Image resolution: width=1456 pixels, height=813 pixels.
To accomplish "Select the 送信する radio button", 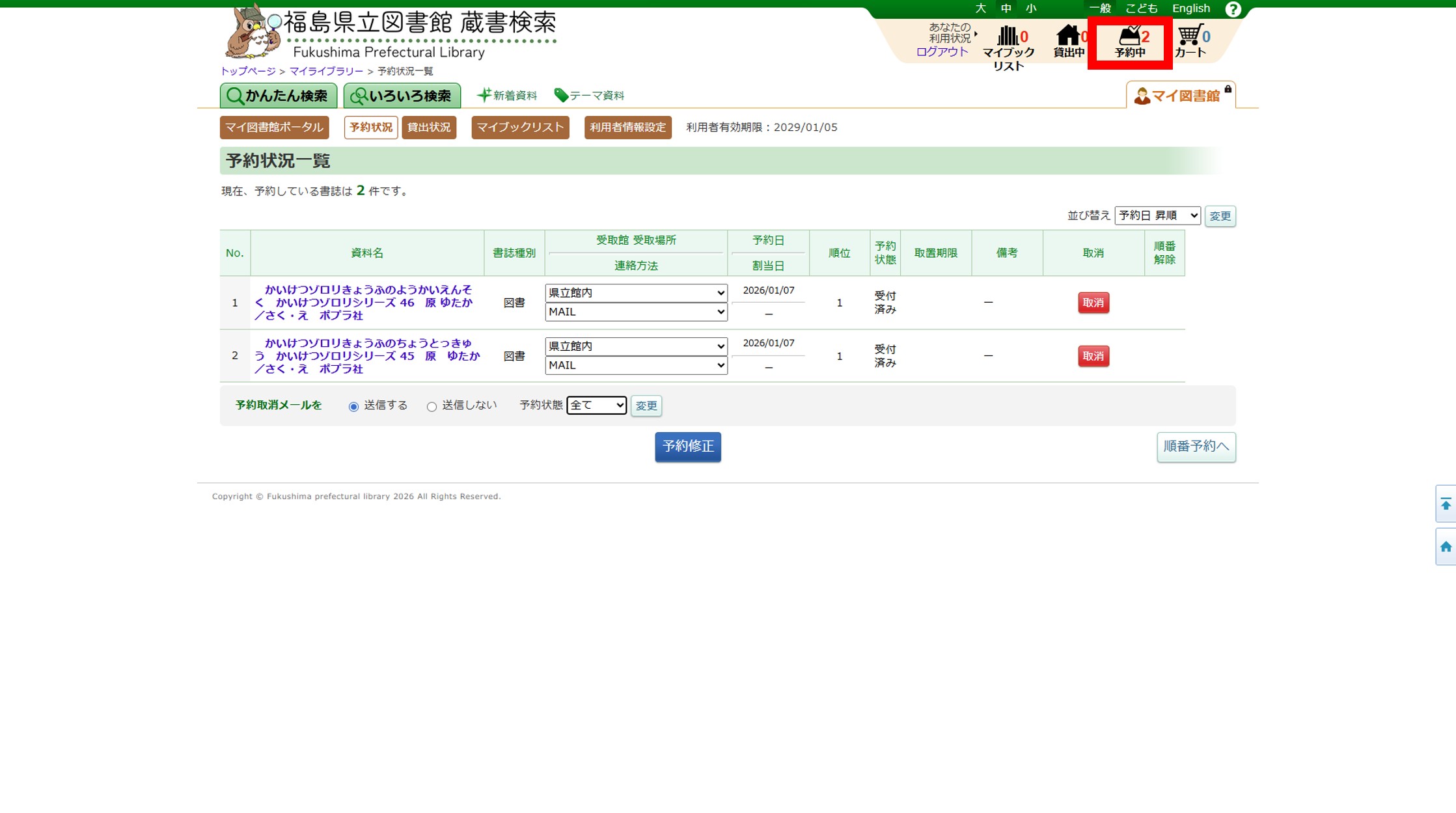I will (x=353, y=407).
